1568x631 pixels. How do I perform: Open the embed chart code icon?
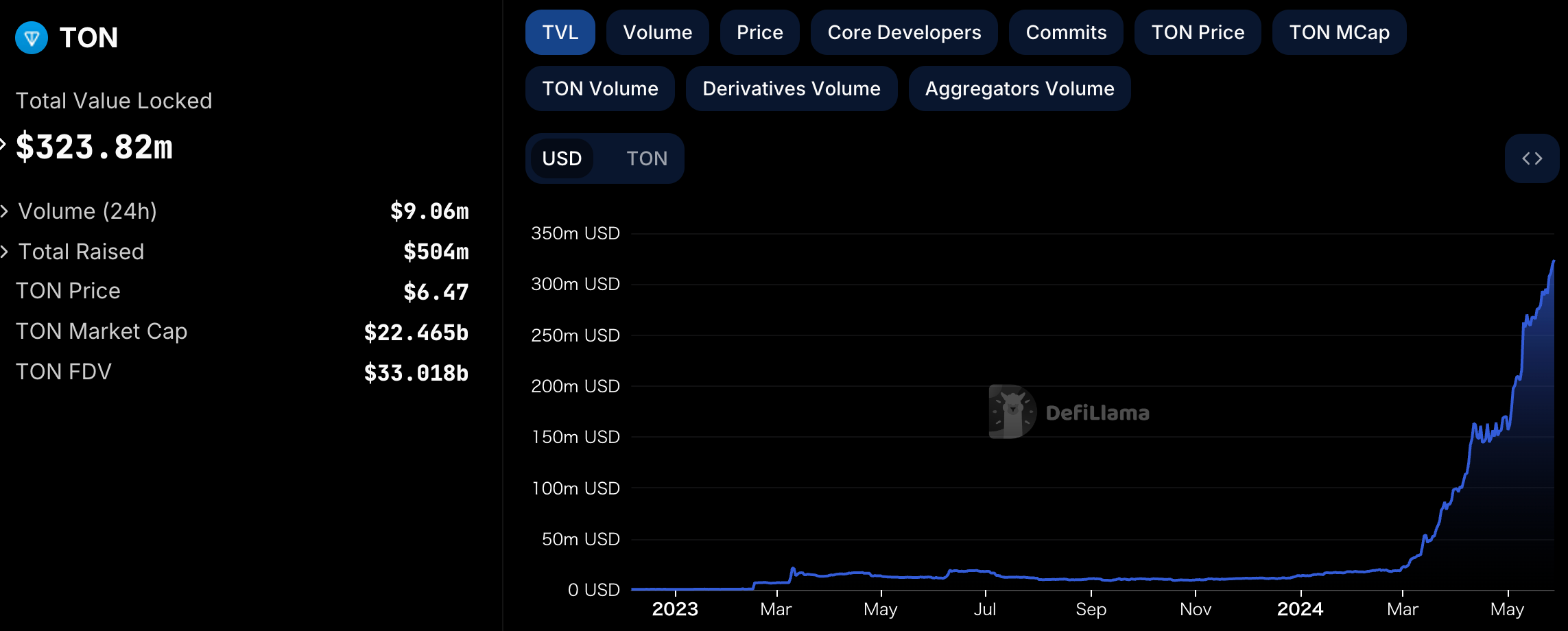tap(1532, 158)
